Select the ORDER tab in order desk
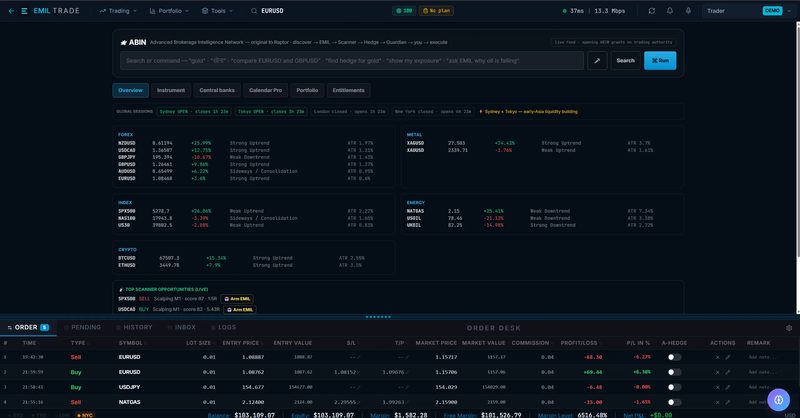Screen dimensions: 800x418 28,327
